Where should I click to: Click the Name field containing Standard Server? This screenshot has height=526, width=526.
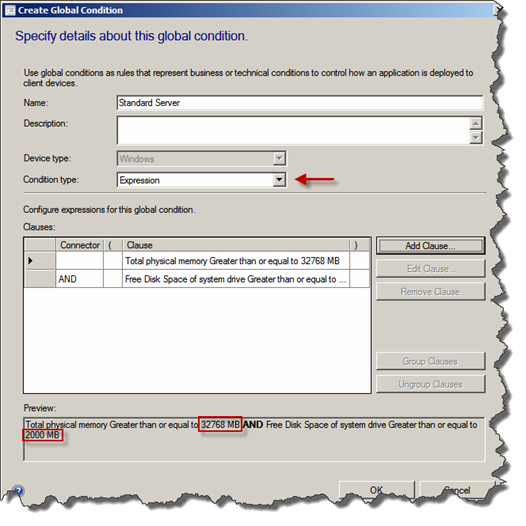tap(300, 103)
